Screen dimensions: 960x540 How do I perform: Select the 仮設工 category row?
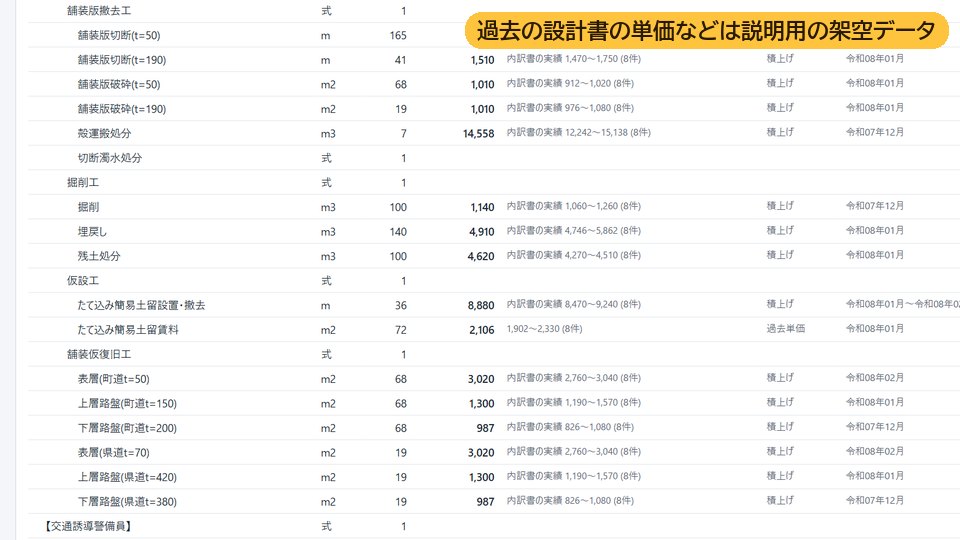(83, 280)
